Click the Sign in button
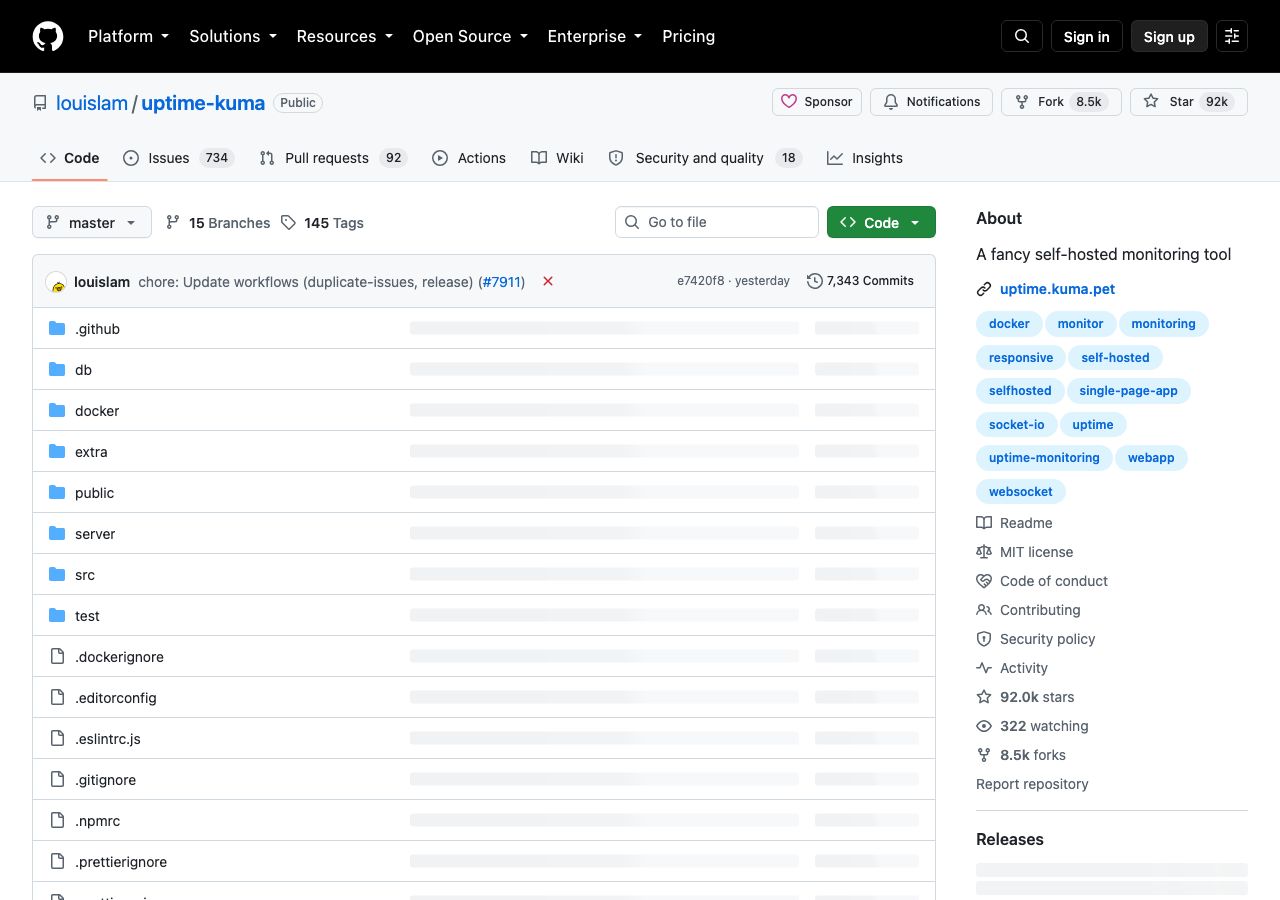 coord(1087,36)
